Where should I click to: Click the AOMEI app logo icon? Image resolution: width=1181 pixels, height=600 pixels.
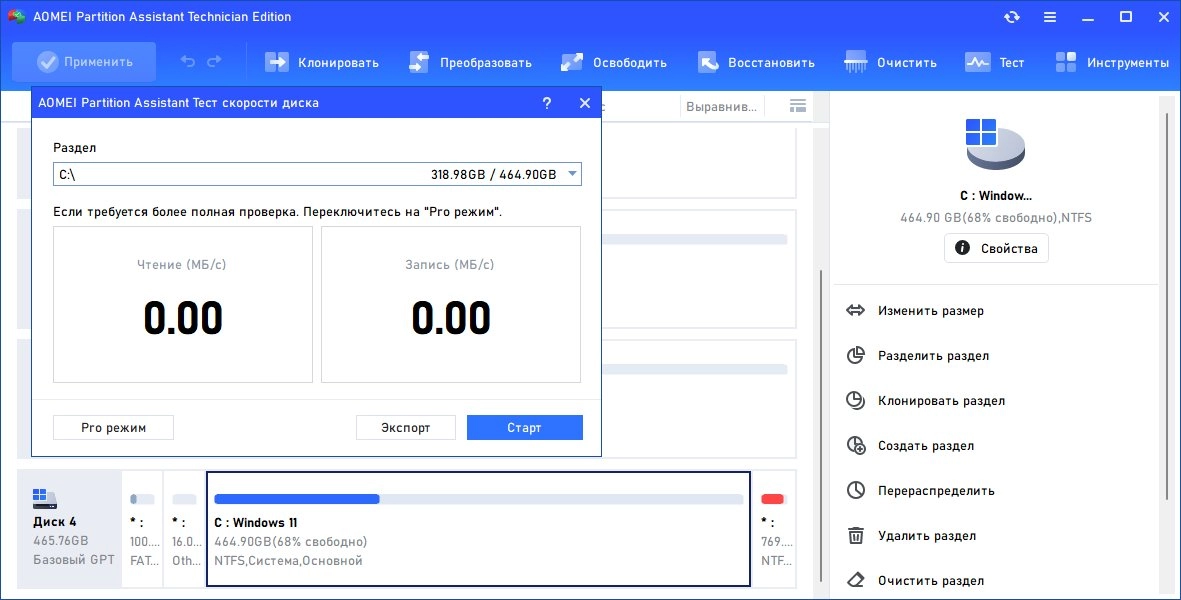pos(16,16)
